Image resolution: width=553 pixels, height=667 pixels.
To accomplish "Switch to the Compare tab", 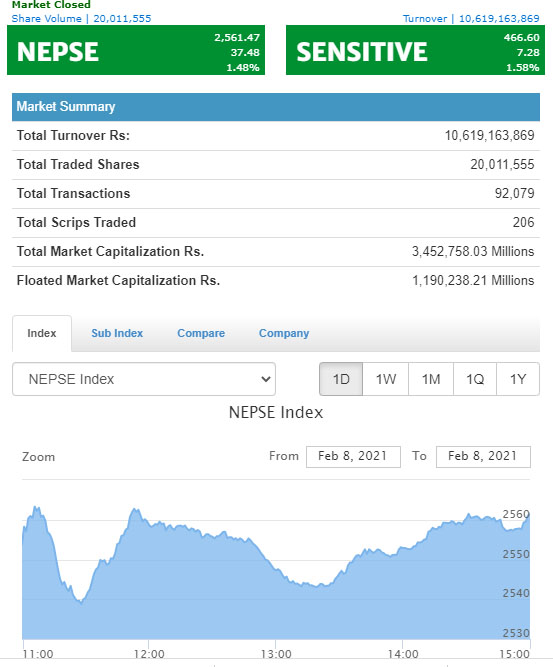I will [x=201, y=333].
